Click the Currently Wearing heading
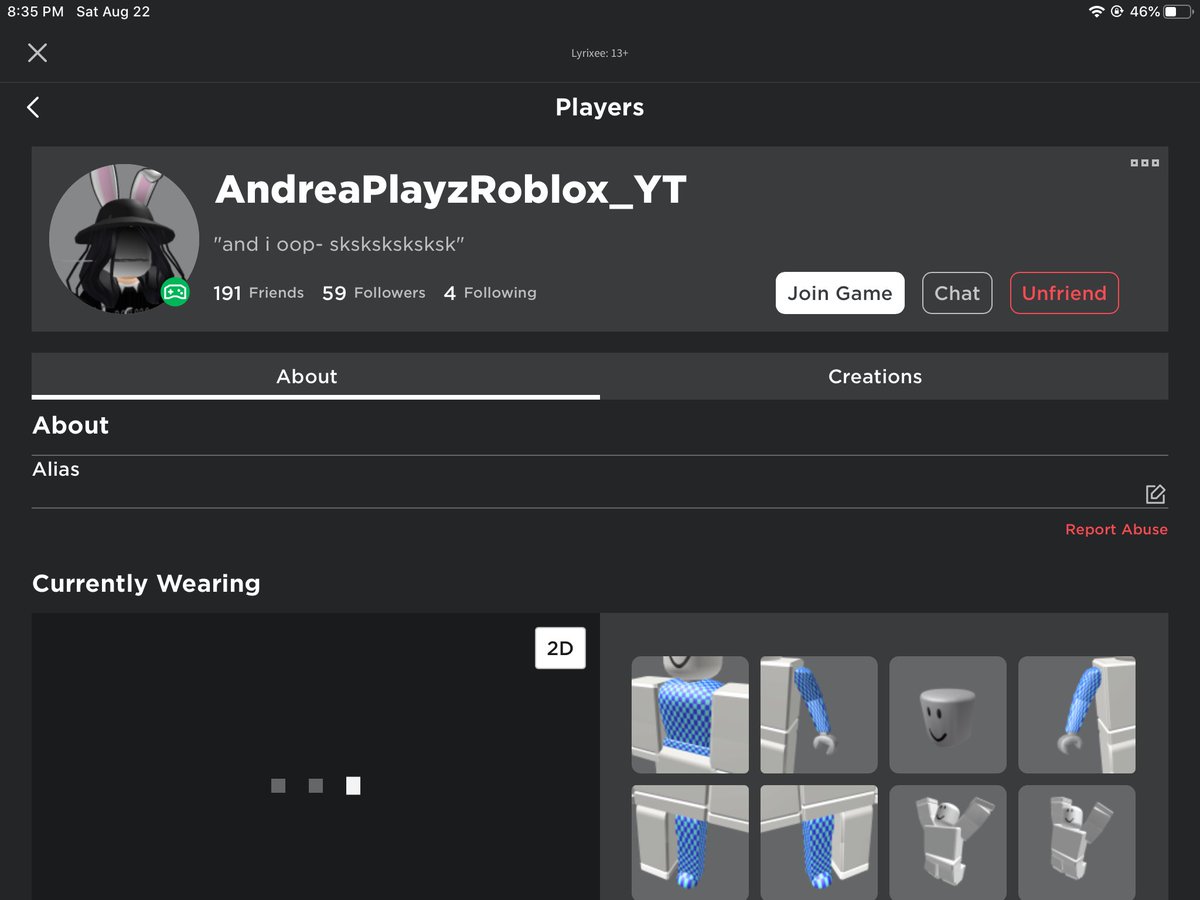The height and width of the screenshot is (900, 1200). click(x=146, y=583)
